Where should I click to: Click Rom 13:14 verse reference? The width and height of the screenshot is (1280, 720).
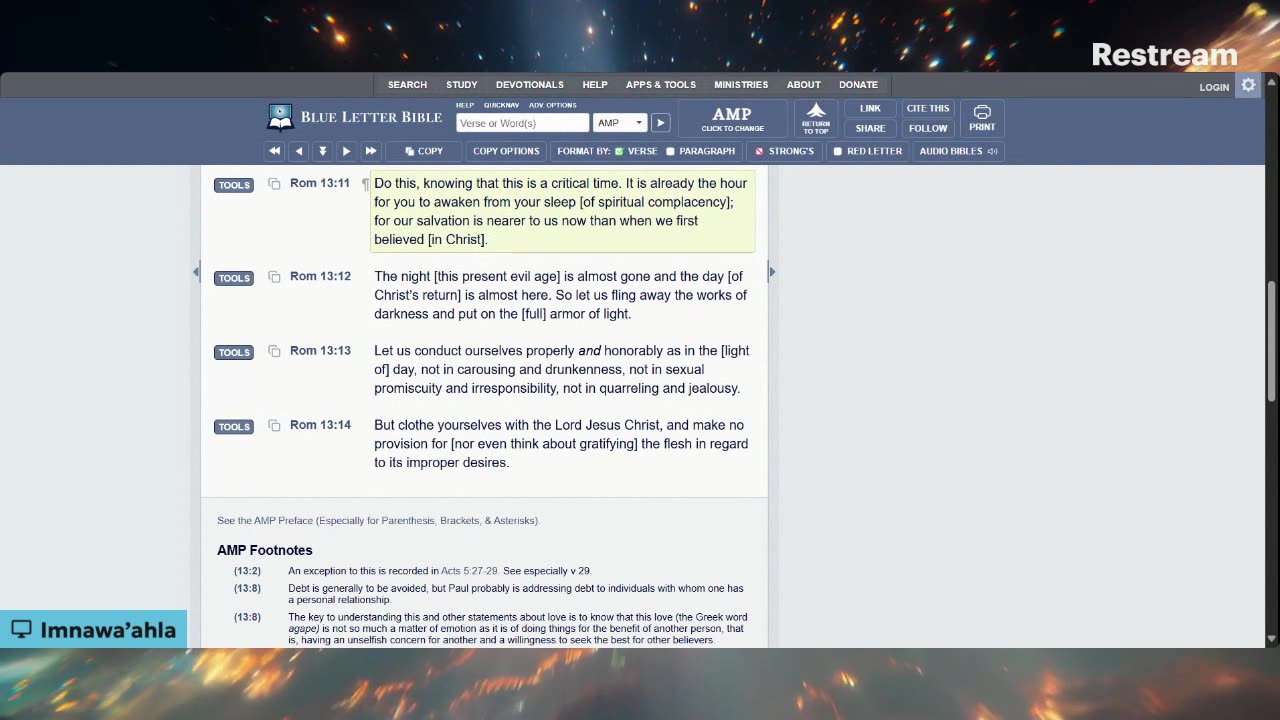pyautogui.click(x=320, y=425)
